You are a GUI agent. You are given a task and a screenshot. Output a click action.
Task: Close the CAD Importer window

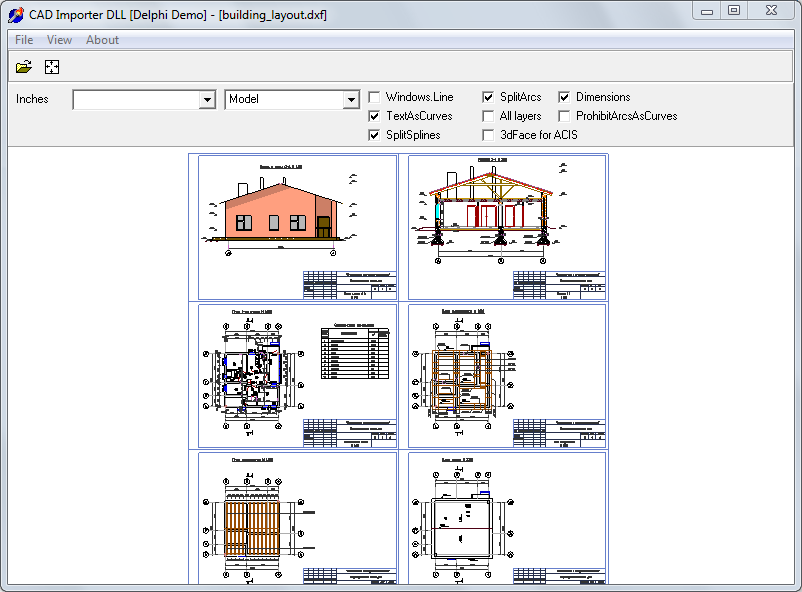[x=772, y=11]
